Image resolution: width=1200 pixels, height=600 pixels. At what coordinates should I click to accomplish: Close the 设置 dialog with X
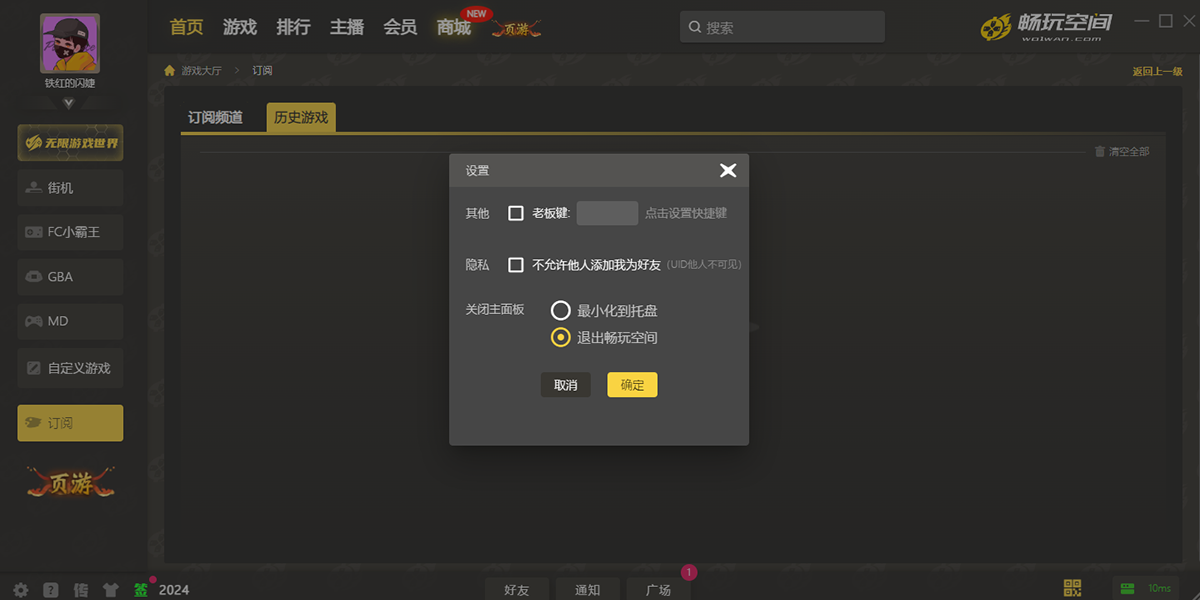tap(728, 171)
